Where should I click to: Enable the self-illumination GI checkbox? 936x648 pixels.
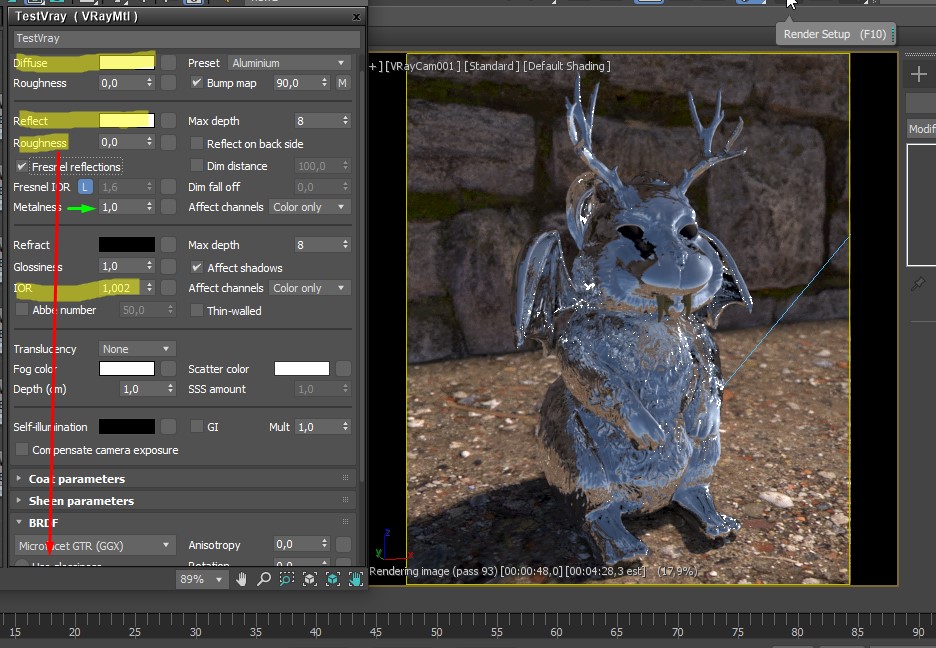196,426
